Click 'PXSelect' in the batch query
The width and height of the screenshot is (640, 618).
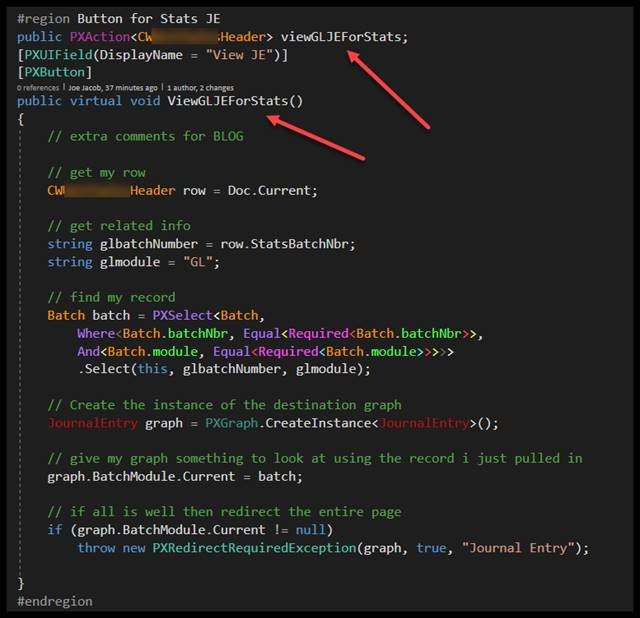pos(182,316)
